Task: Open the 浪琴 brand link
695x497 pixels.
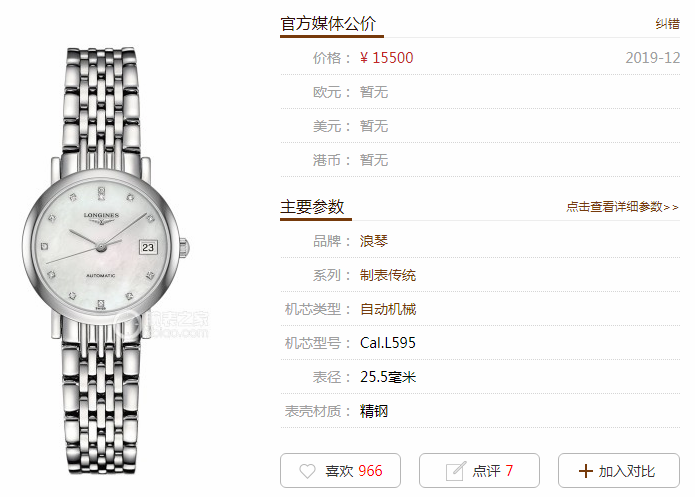Action: click(374, 241)
